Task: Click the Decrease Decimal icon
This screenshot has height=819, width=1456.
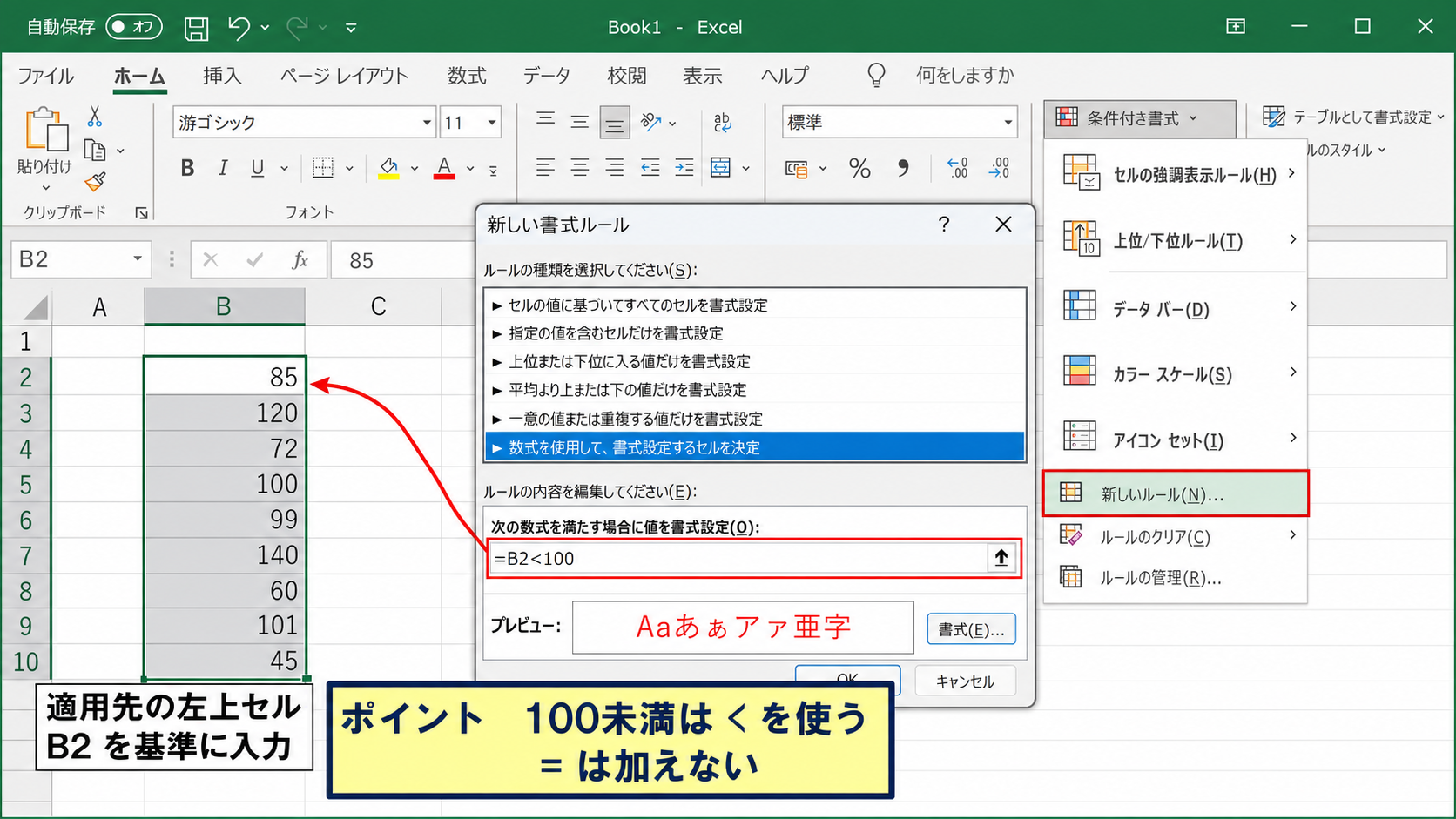Action: (x=999, y=168)
